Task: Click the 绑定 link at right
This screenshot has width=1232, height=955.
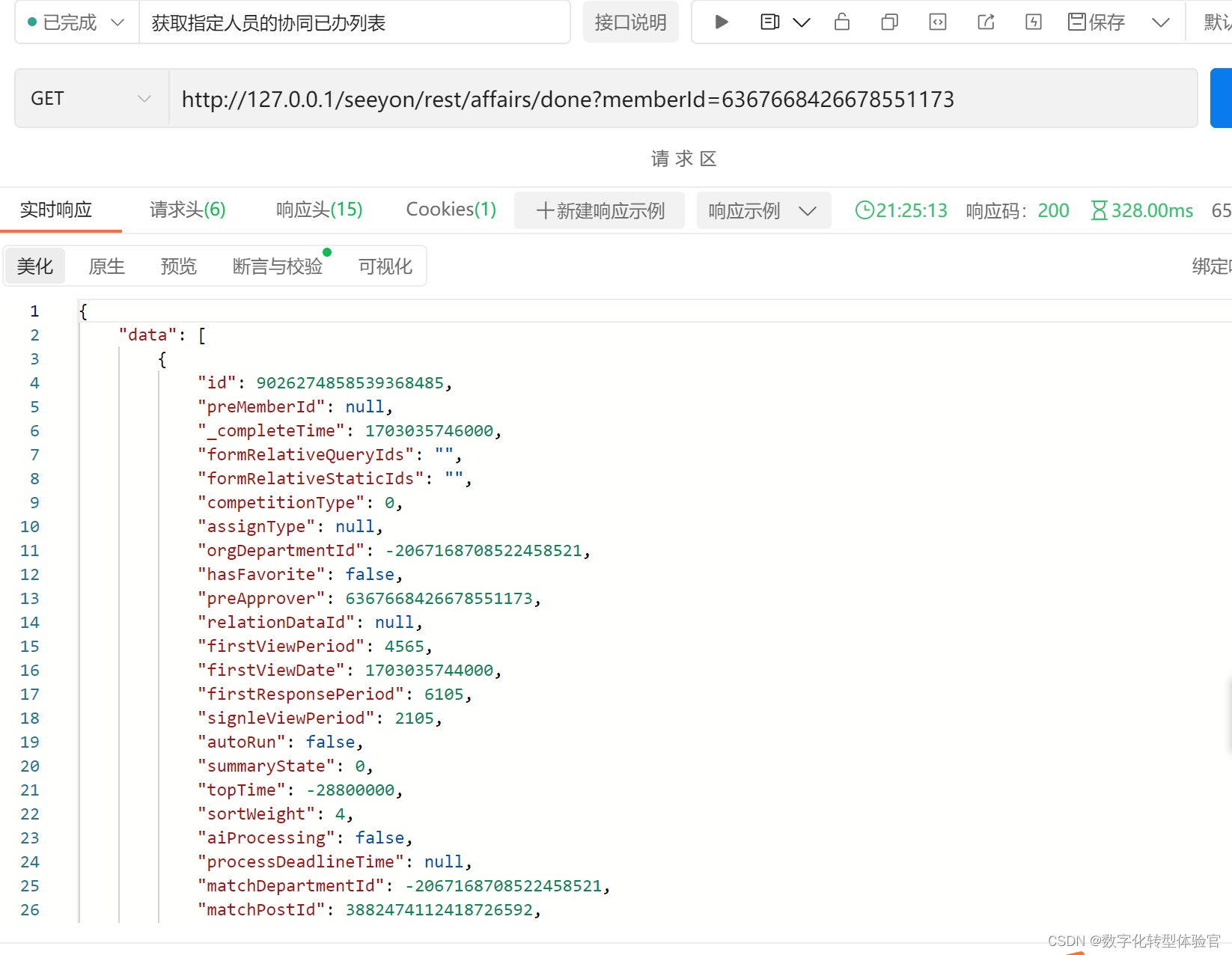Action: pyautogui.click(x=1212, y=266)
